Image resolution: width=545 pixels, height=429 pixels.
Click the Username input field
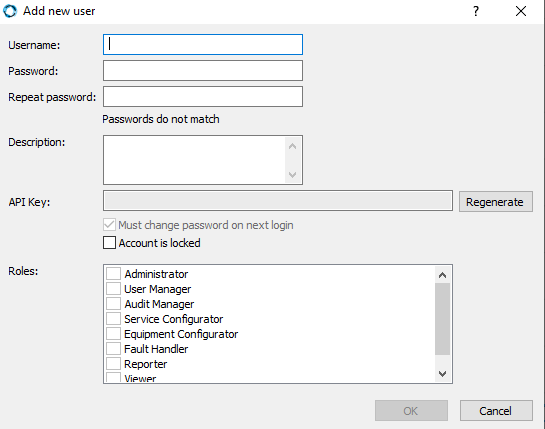coord(203,44)
